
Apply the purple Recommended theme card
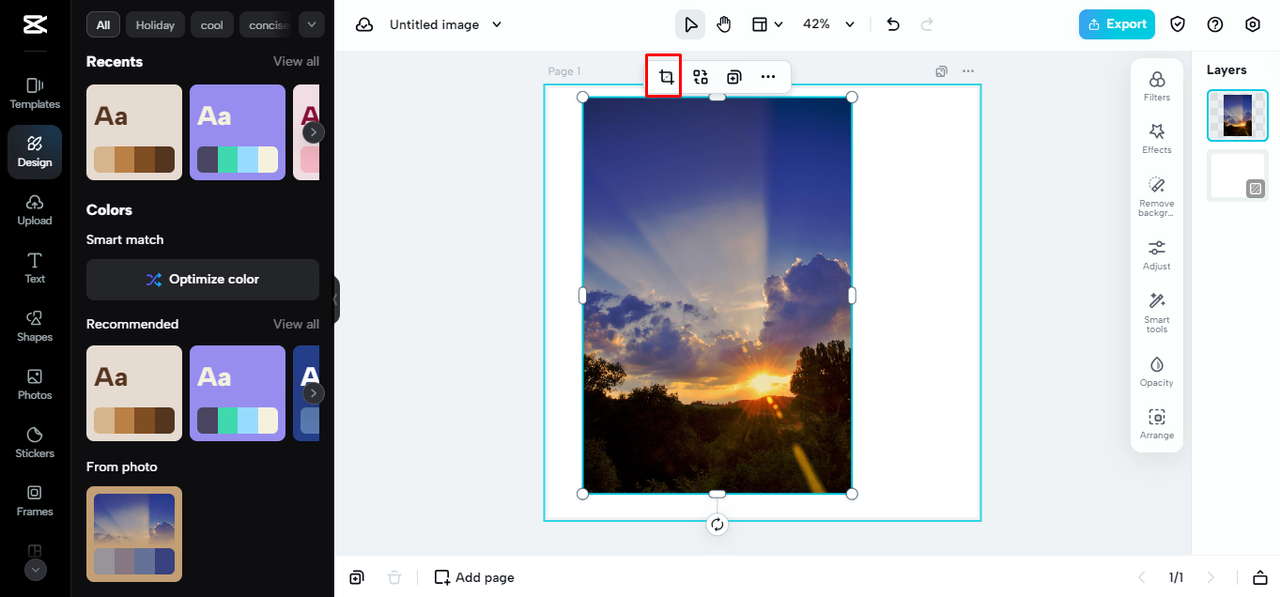(x=237, y=394)
